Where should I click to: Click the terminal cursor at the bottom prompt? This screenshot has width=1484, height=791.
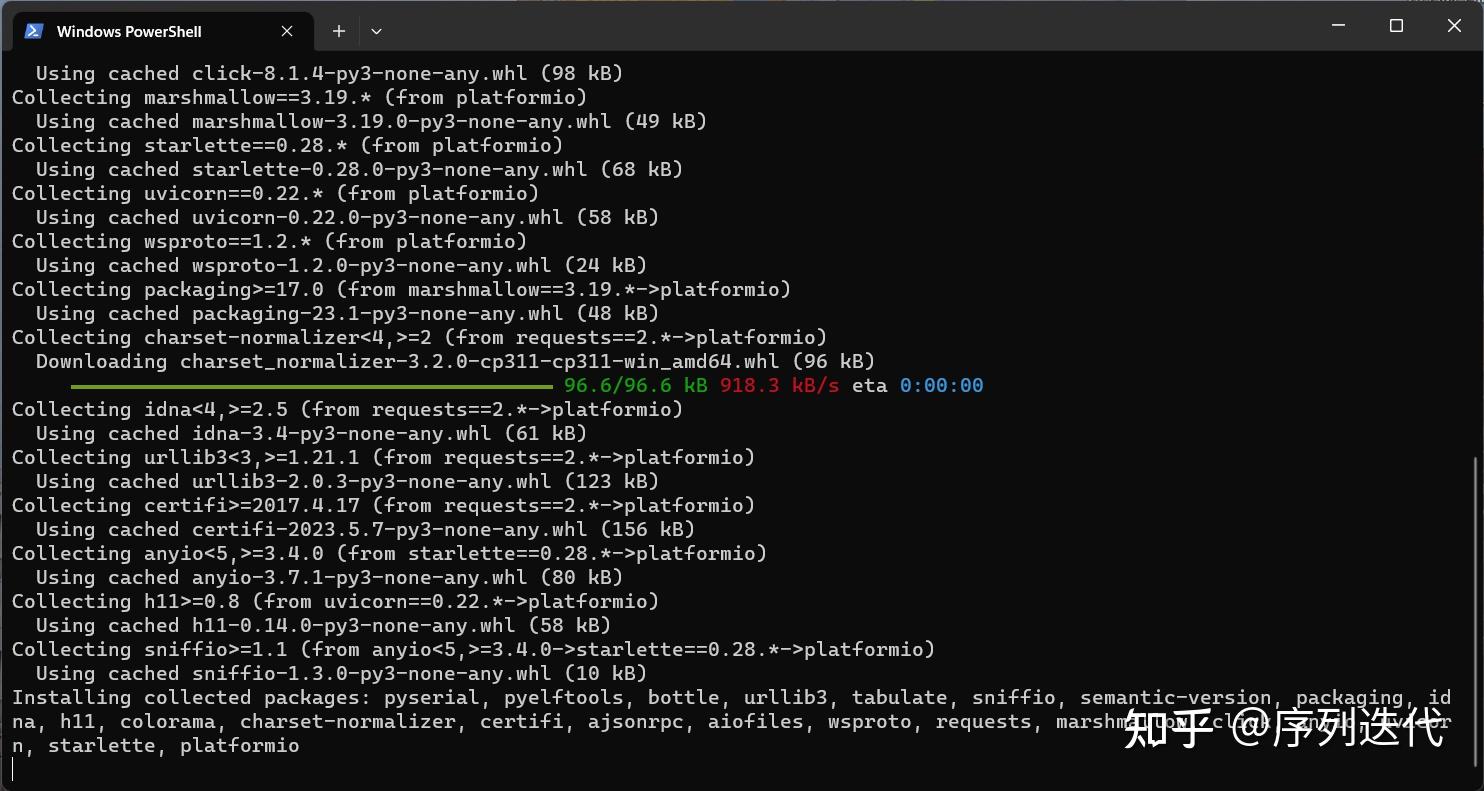point(14,769)
